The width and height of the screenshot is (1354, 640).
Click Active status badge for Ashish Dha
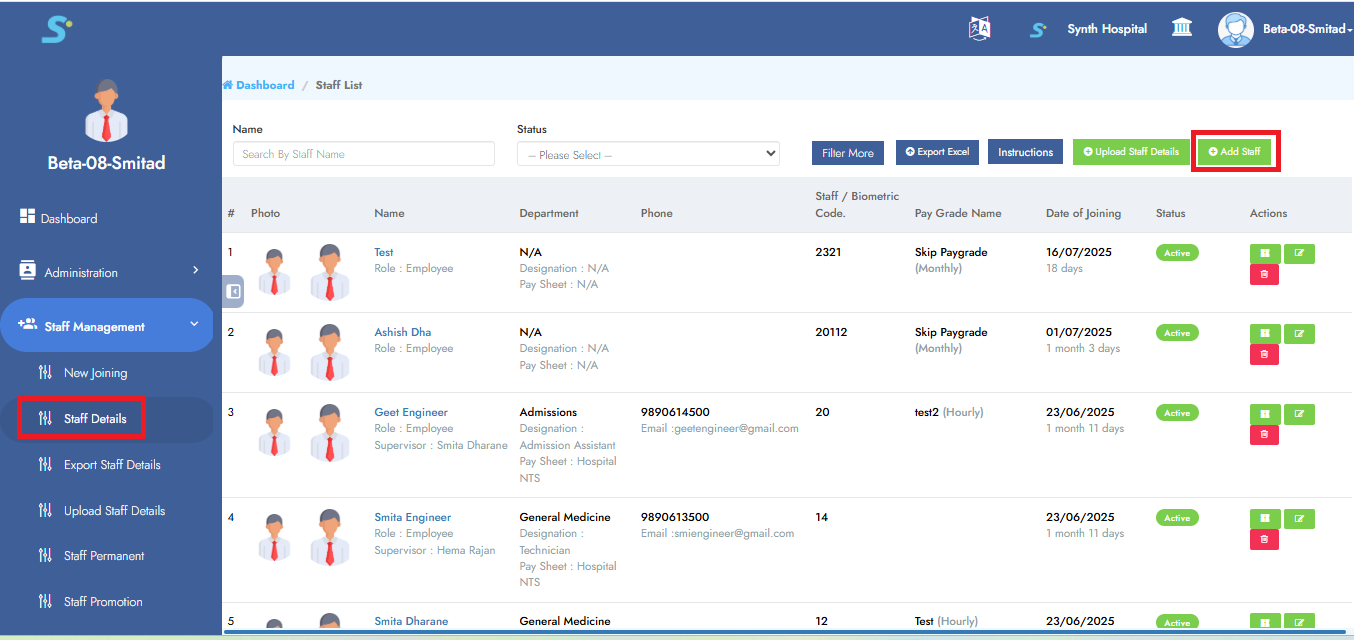pyautogui.click(x=1176, y=333)
